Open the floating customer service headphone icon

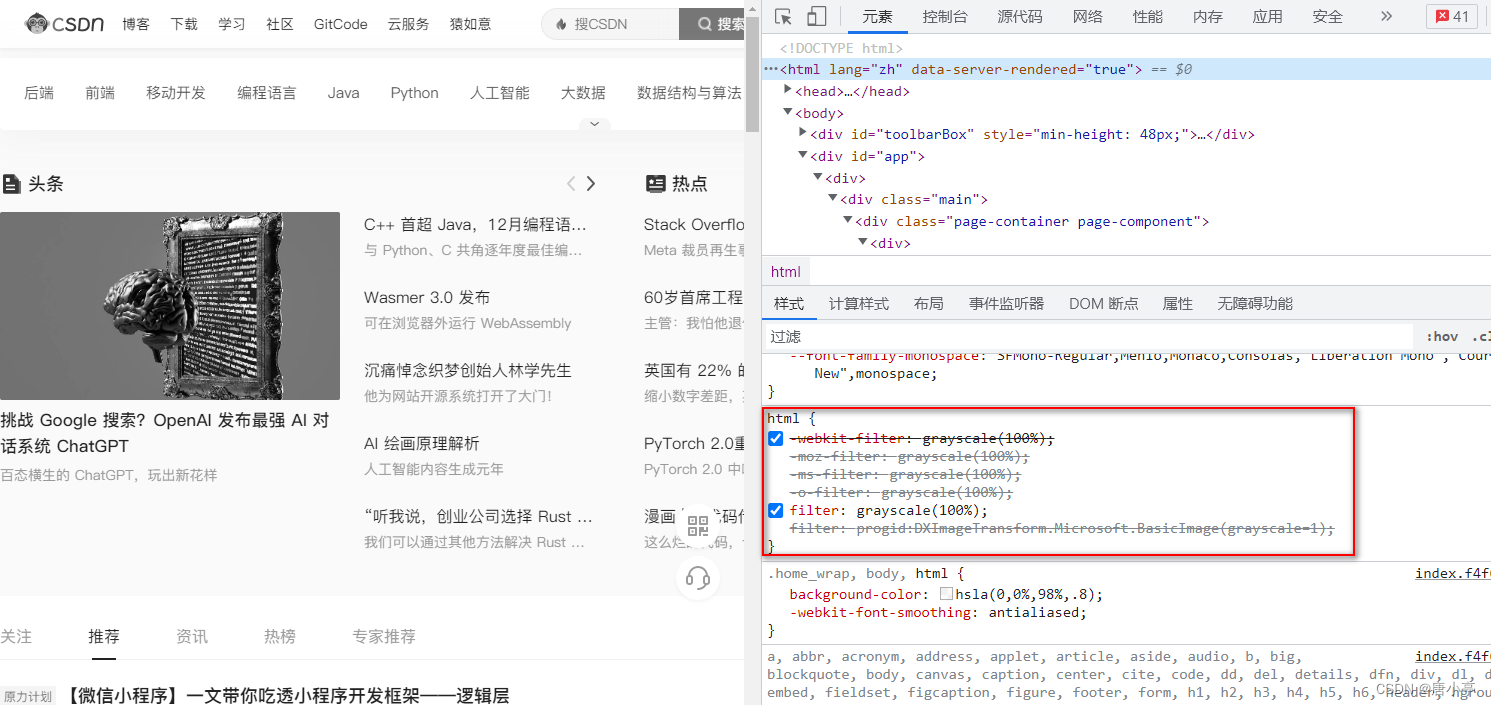(x=698, y=579)
